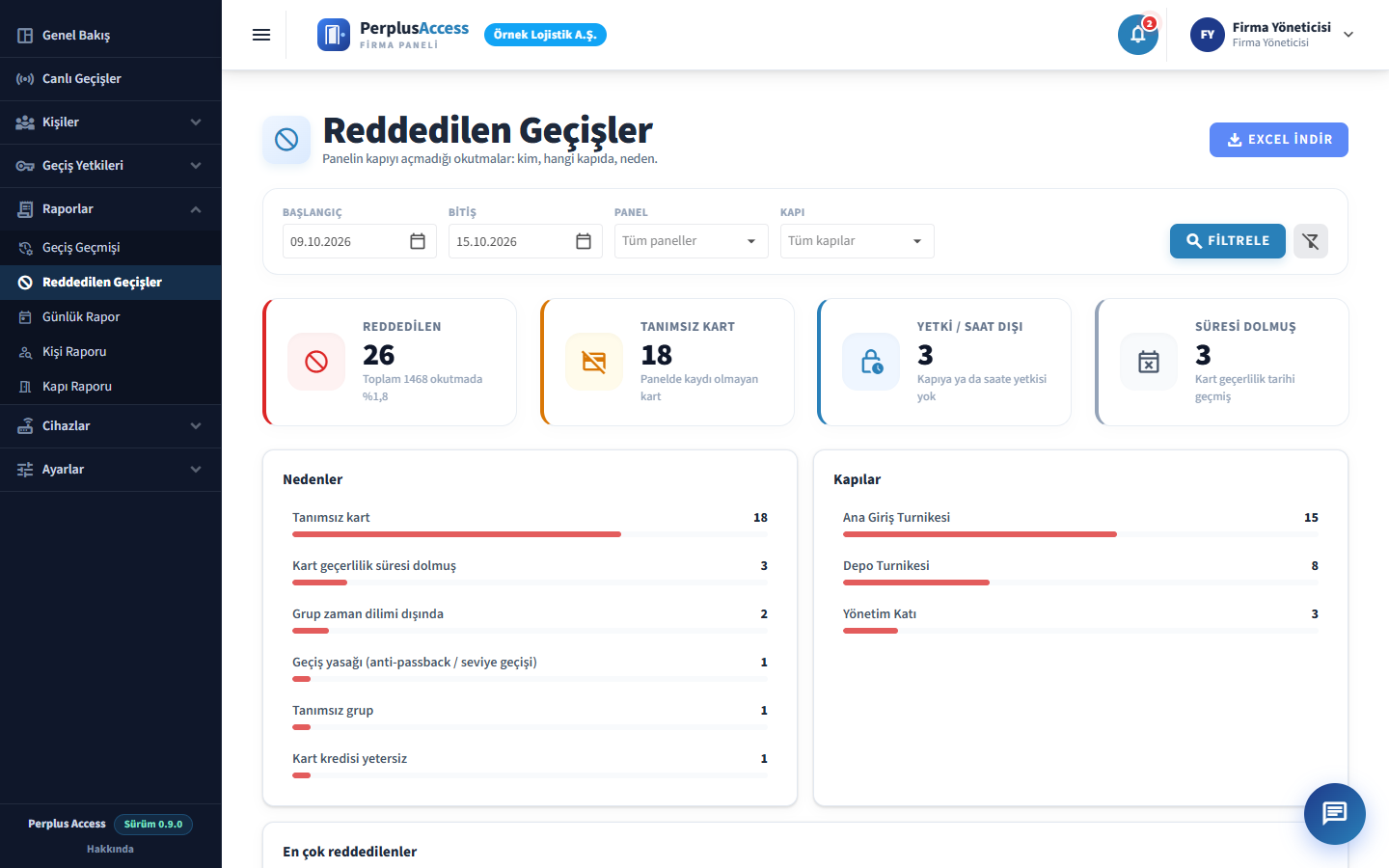Click 'Grup zaman dilimi dışında' reason
The height and width of the screenshot is (868, 1389).
[x=368, y=614]
